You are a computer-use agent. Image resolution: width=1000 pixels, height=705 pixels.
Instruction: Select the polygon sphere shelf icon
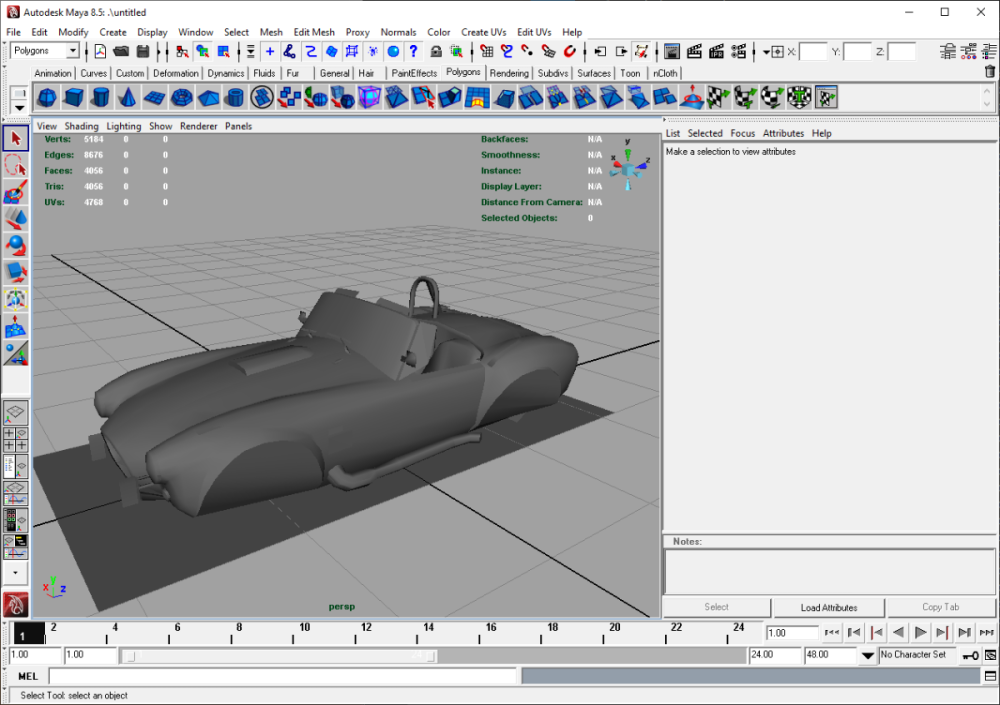[47, 97]
